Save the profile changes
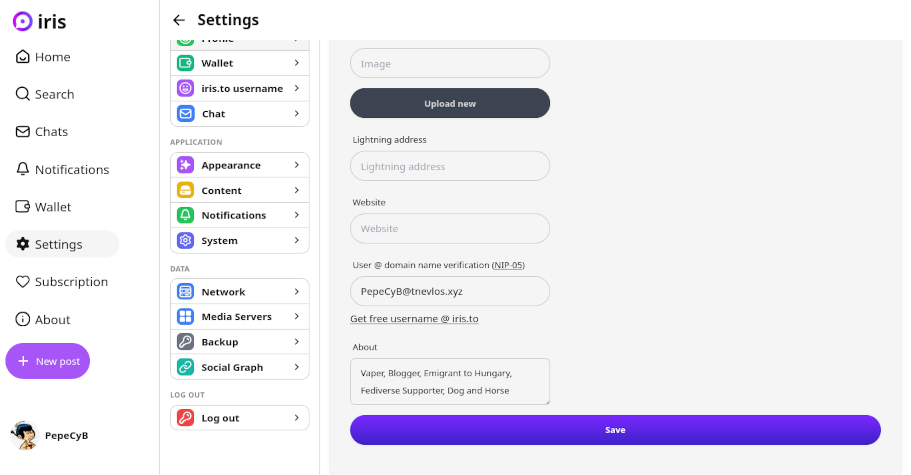The width and height of the screenshot is (911, 475). pyautogui.click(x=615, y=430)
